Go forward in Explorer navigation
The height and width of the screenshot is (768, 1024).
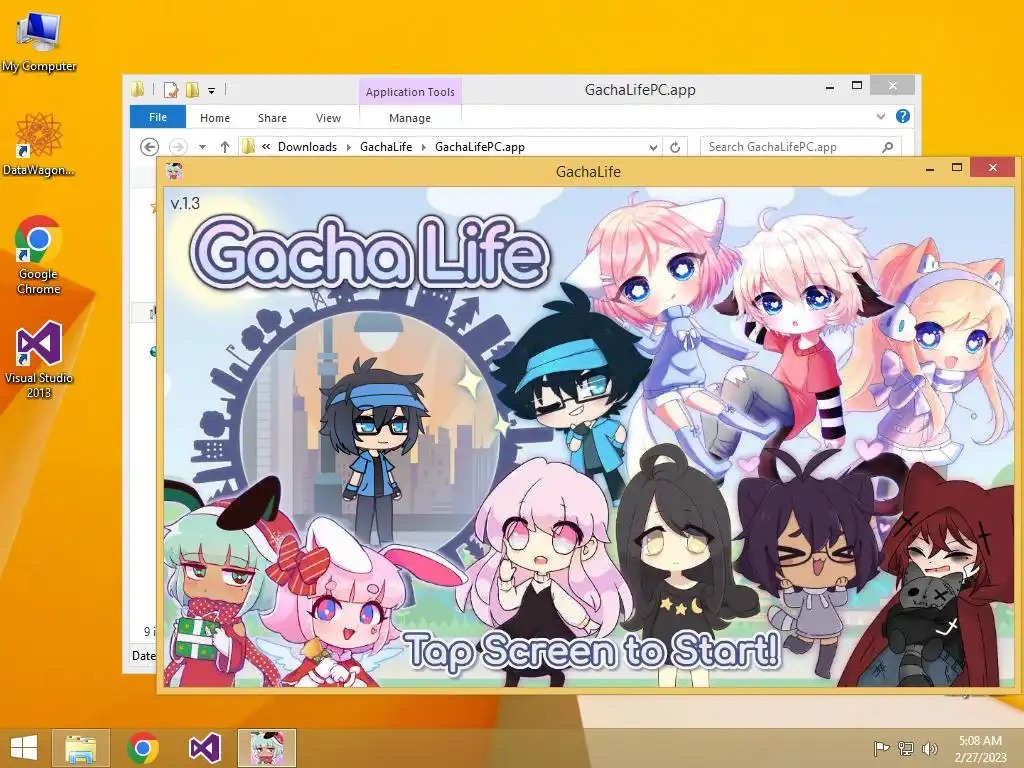click(x=178, y=147)
